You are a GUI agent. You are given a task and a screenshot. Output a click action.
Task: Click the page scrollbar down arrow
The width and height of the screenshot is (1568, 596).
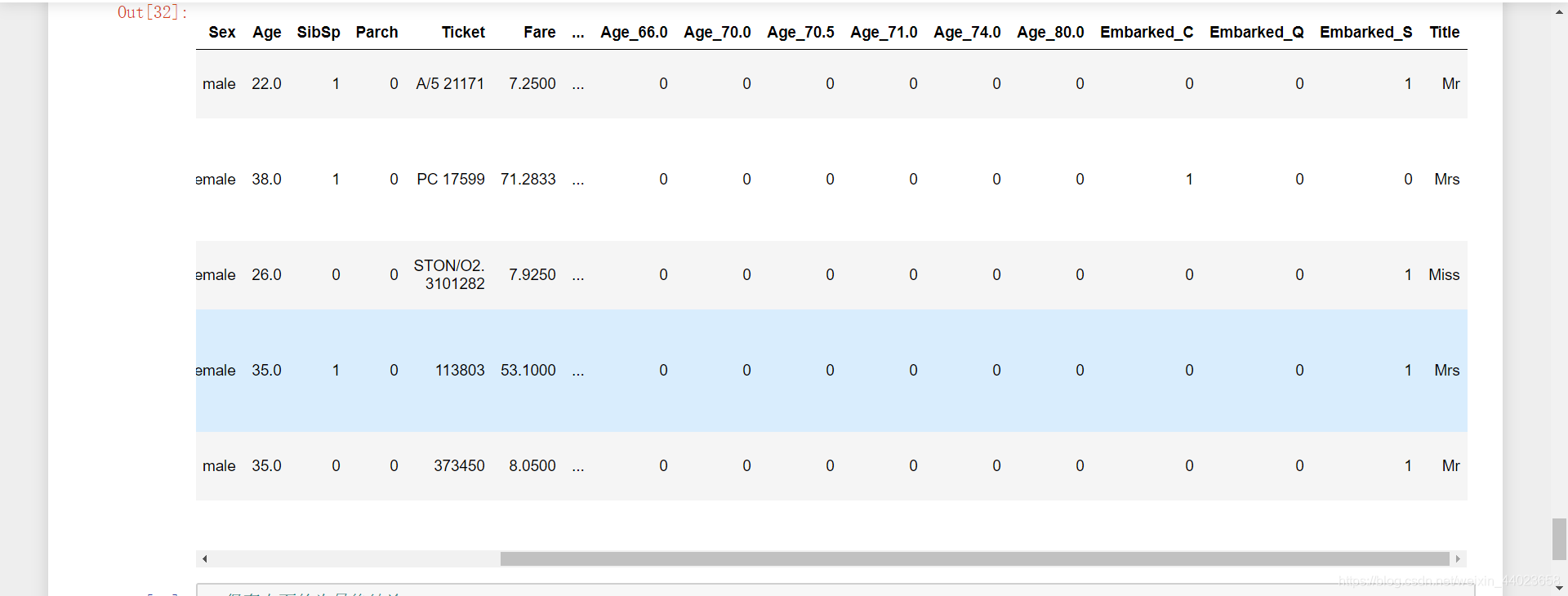click(1559, 587)
